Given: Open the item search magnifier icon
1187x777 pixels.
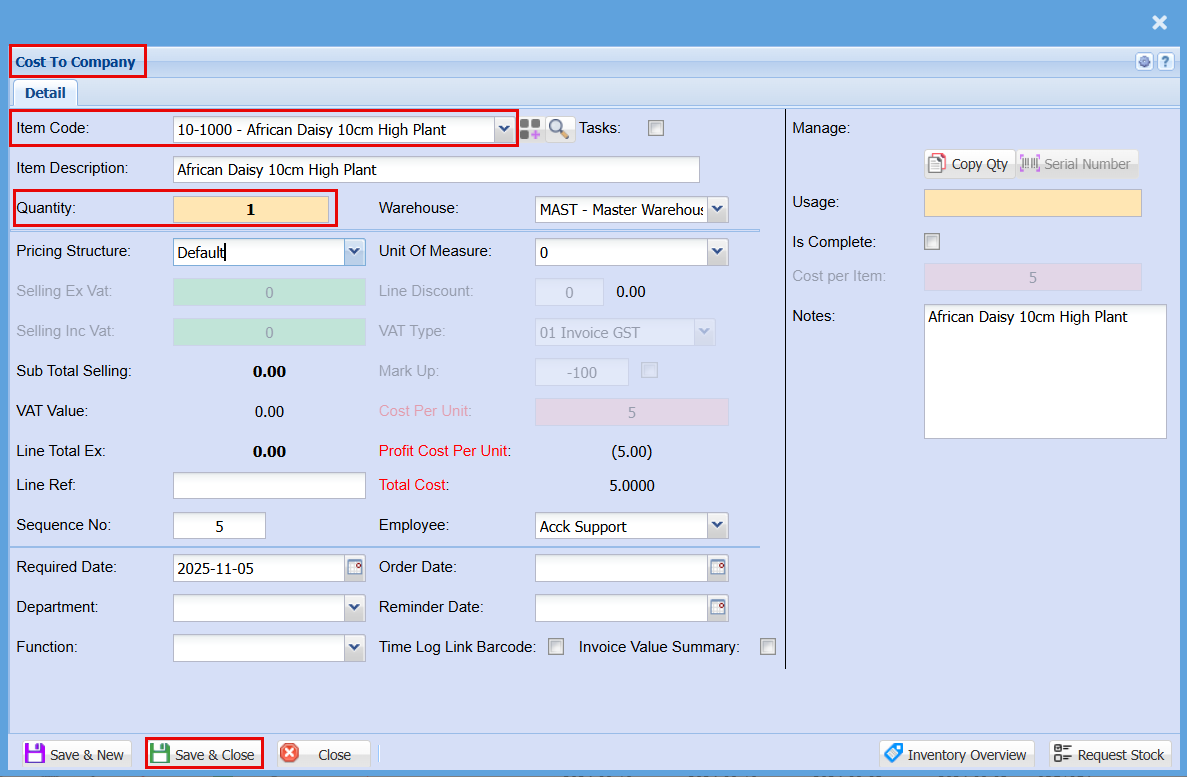Looking at the screenshot, I should pos(559,129).
